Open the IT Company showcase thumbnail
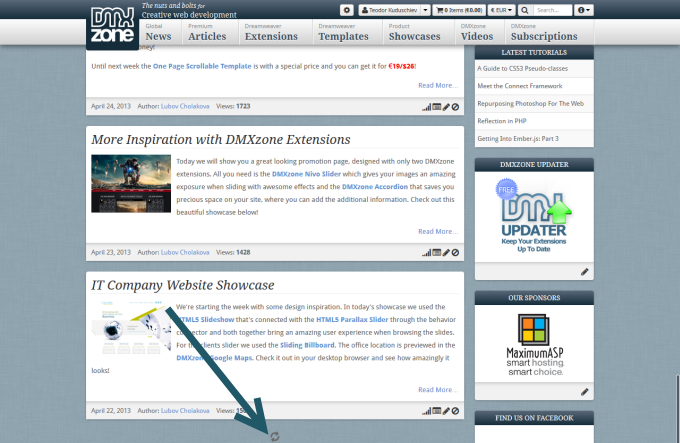This screenshot has width=680, height=443. (x=131, y=329)
